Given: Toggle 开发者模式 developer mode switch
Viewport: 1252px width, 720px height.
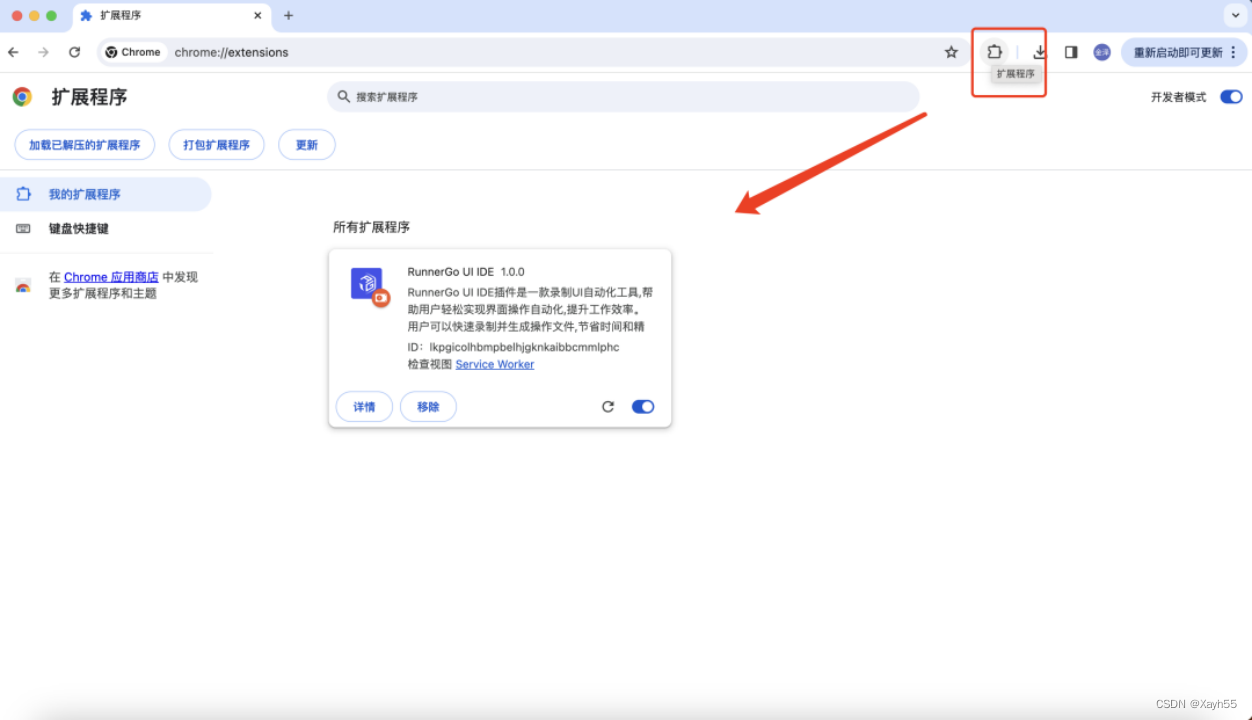Looking at the screenshot, I should click(x=1231, y=97).
